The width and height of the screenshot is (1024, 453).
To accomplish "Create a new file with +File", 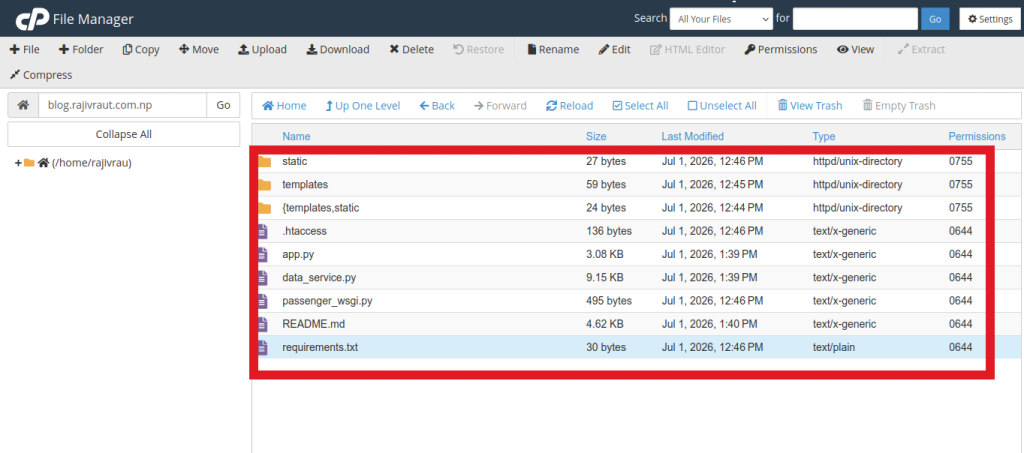I will pyautogui.click(x=25, y=50).
